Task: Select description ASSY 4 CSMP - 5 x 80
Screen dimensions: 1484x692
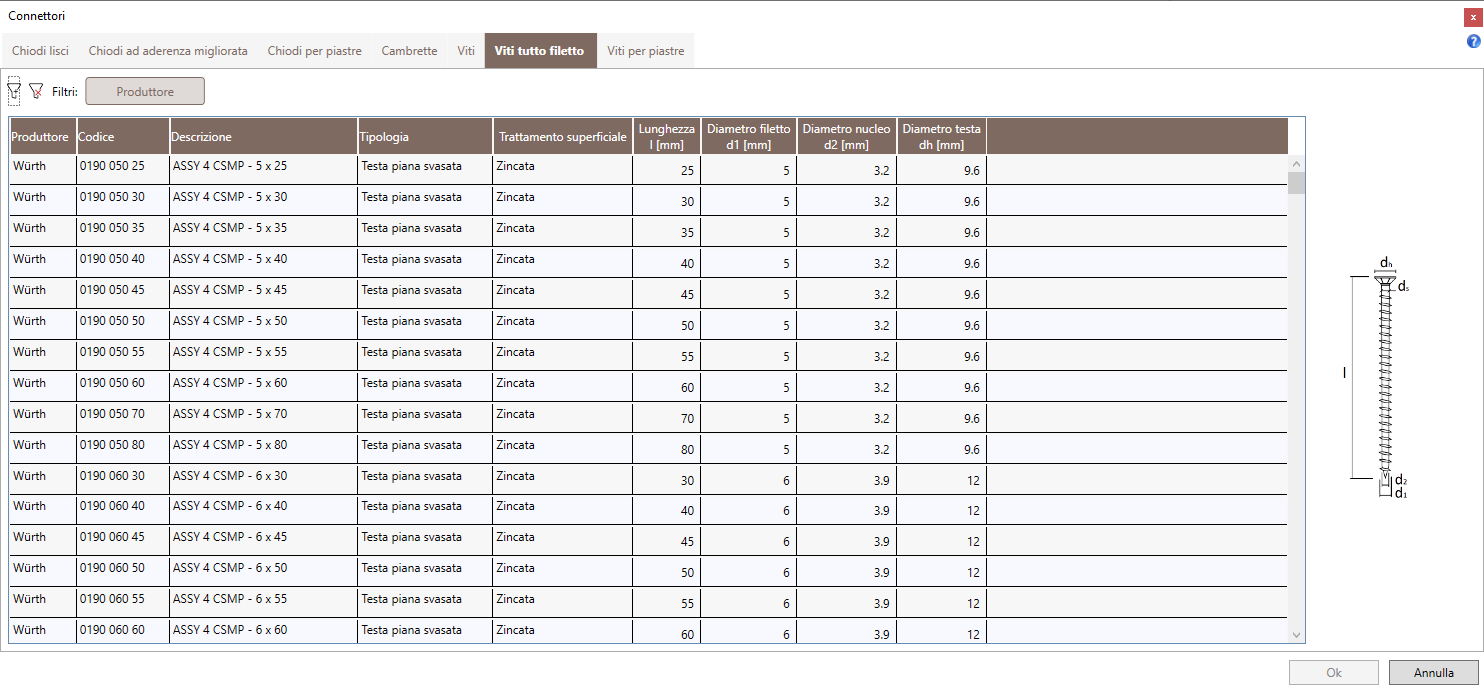Action: tap(264, 448)
